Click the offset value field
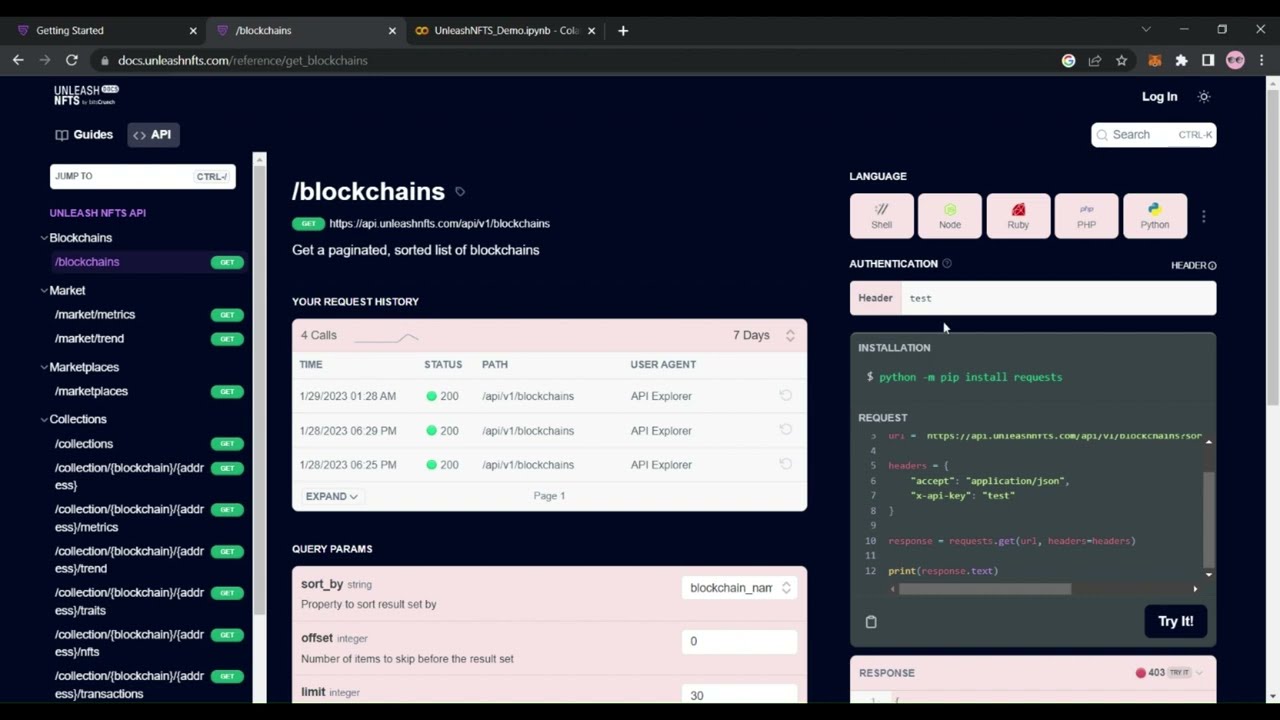The image size is (1280, 720). (x=739, y=641)
